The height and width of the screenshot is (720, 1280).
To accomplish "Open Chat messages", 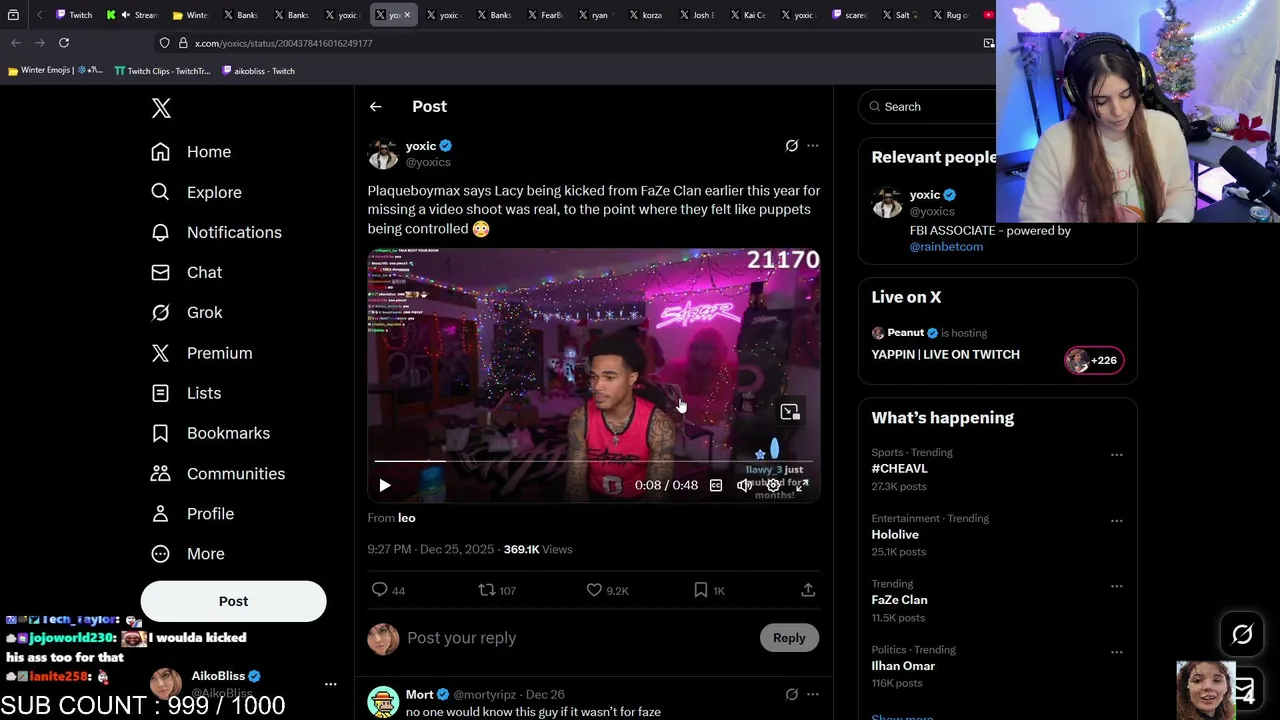I will (187, 272).
